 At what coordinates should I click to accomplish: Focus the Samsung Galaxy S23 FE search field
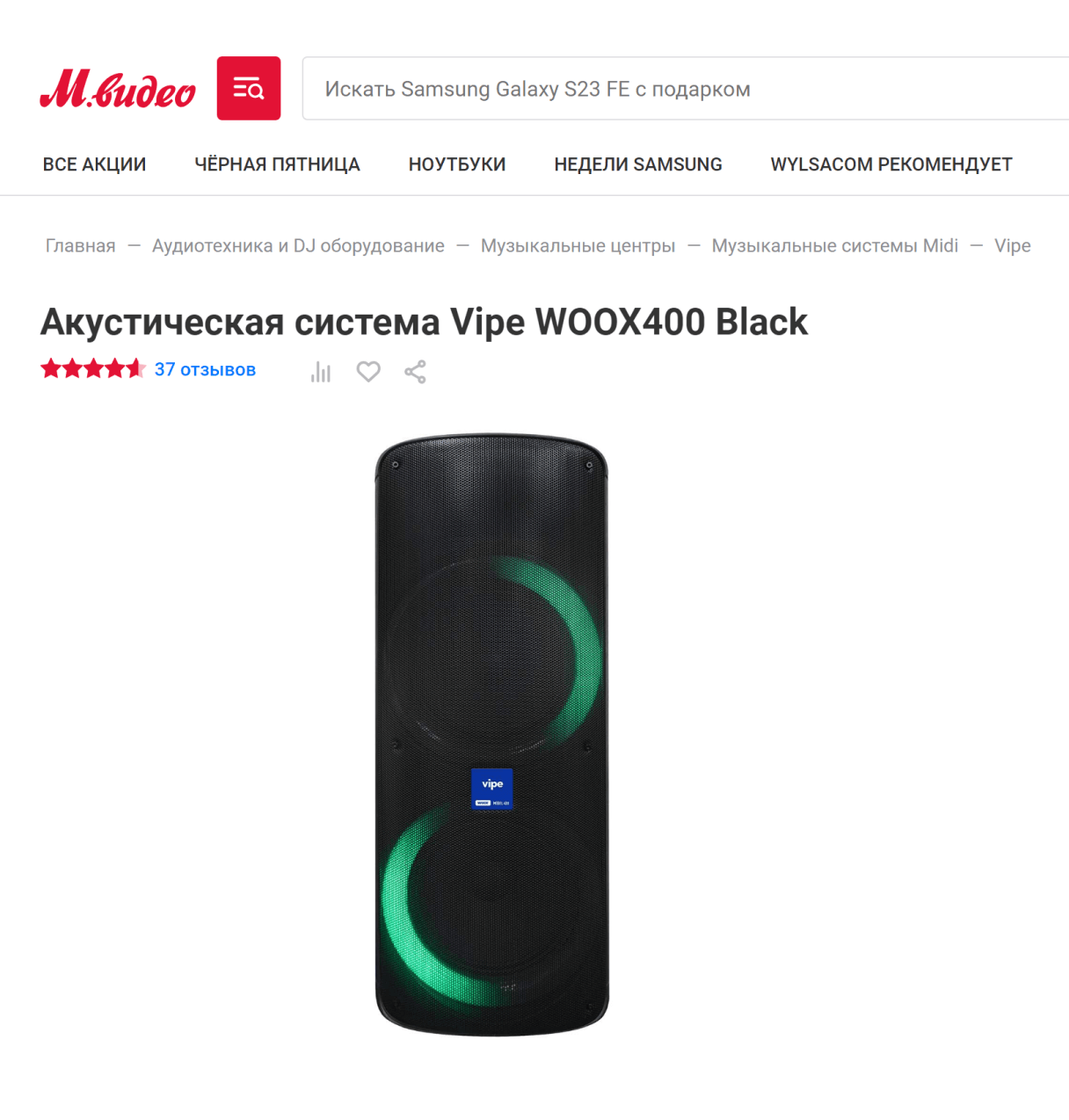(x=686, y=89)
